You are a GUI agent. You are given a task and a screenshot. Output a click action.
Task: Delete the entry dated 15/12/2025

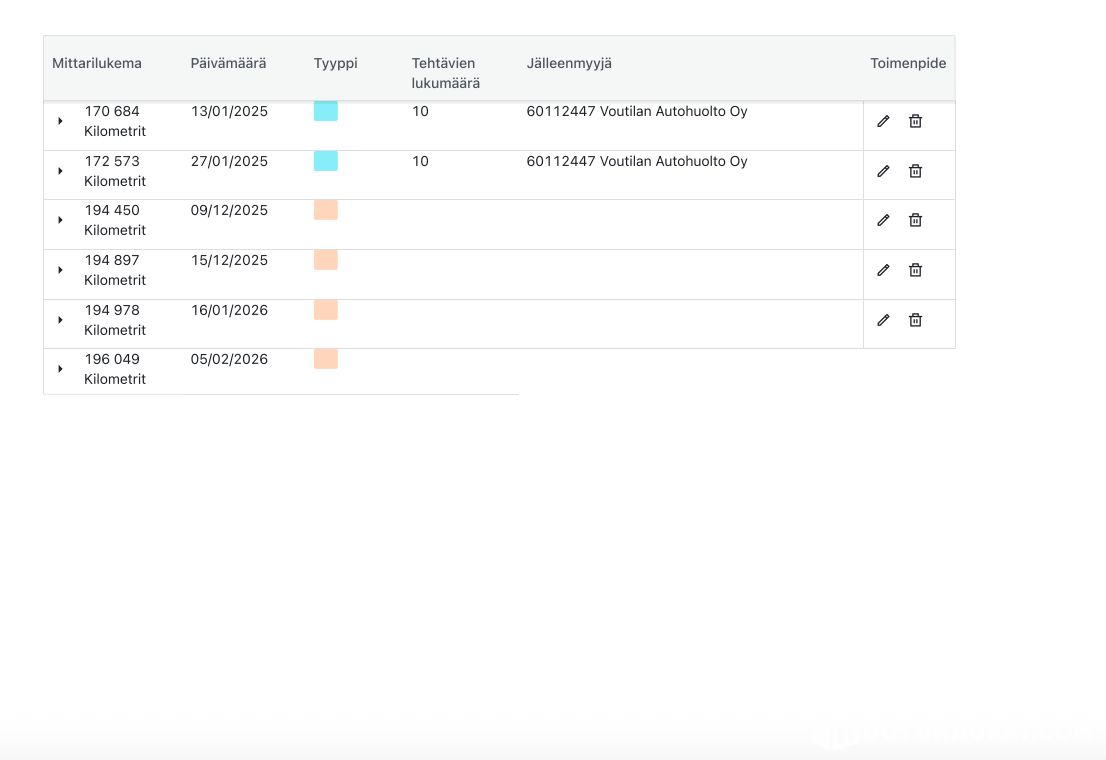(x=915, y=270)
